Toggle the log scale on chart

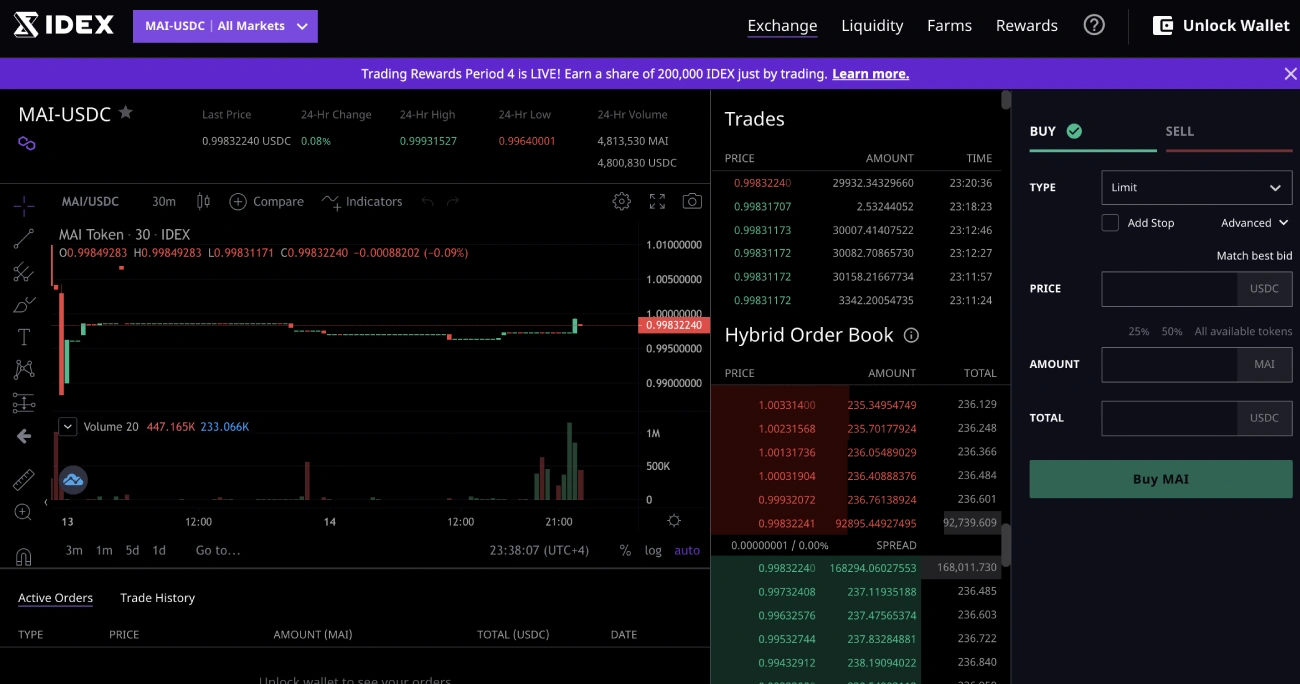653,550
